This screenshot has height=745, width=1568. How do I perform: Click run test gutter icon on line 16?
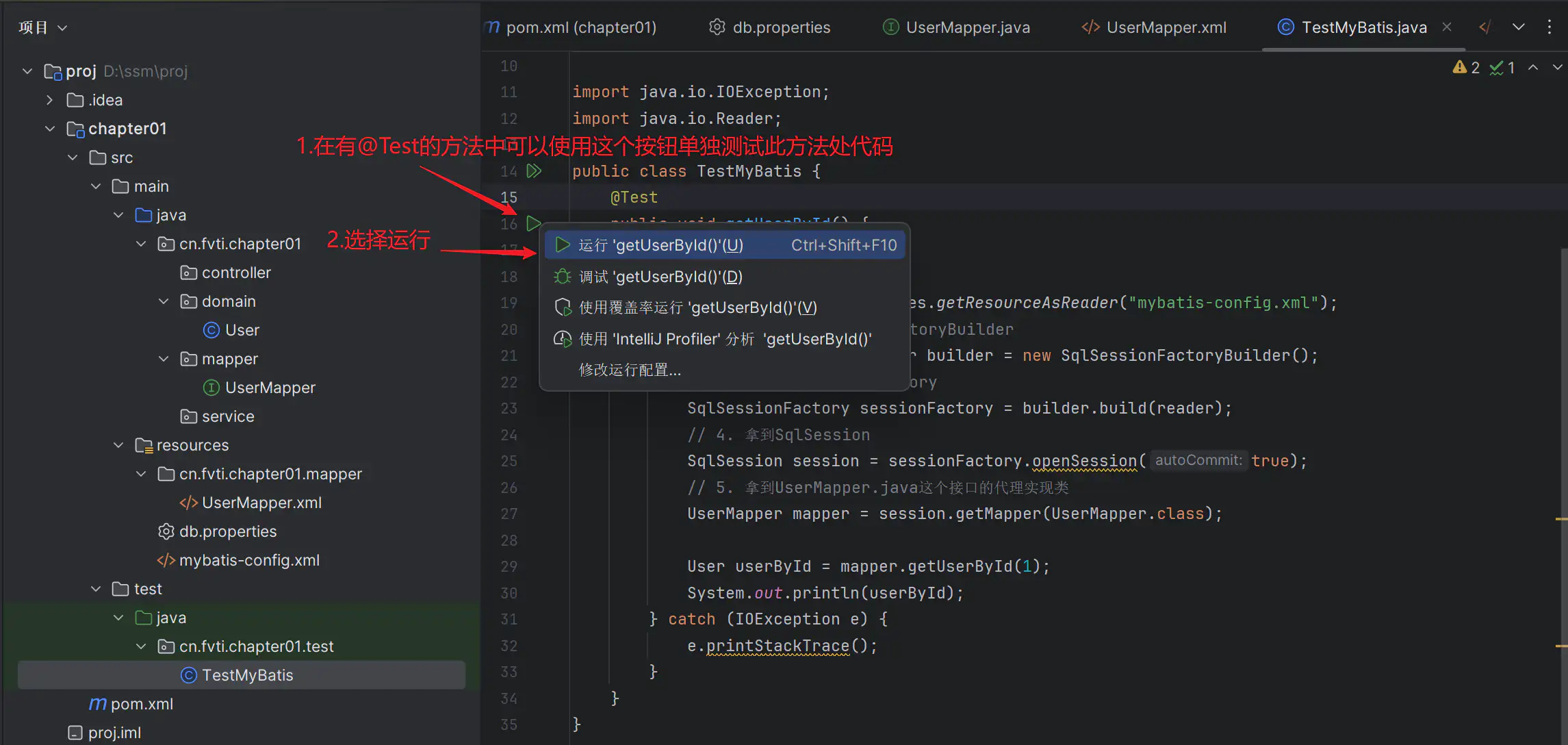[534, 223]
